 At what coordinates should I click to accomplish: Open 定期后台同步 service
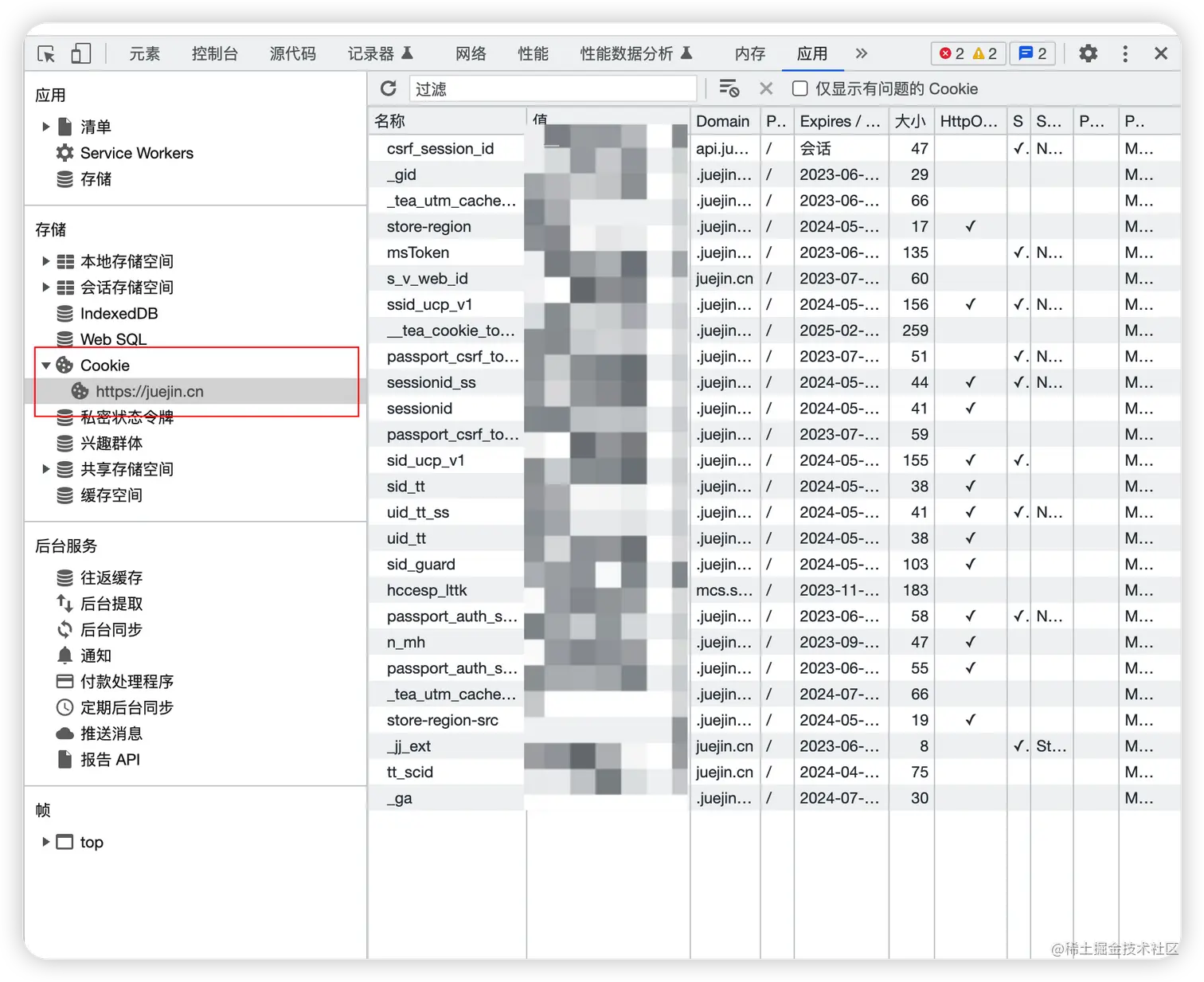pyautogui.click(x=127, y=707)
